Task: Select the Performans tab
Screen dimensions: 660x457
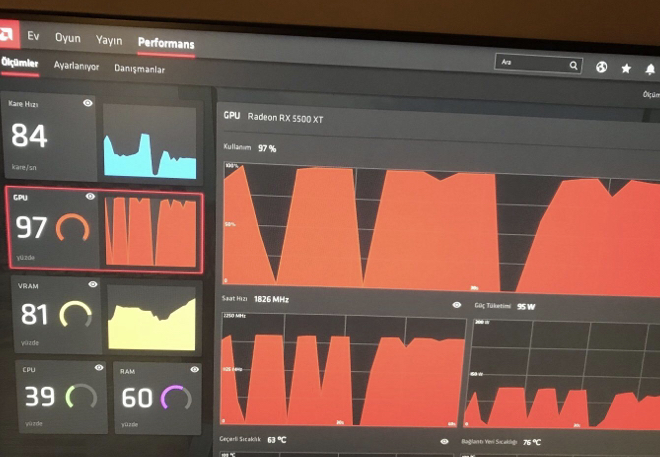Action: [166, 43]
